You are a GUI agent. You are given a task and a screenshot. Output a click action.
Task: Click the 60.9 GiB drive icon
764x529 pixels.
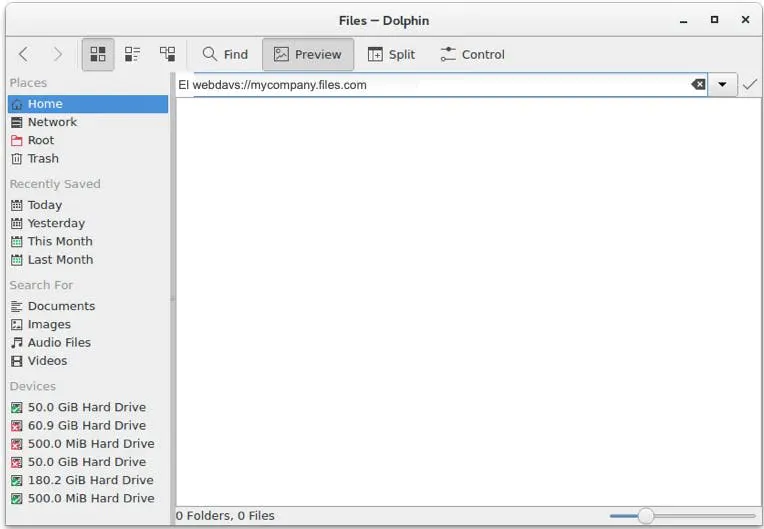[x=17, y=426]
